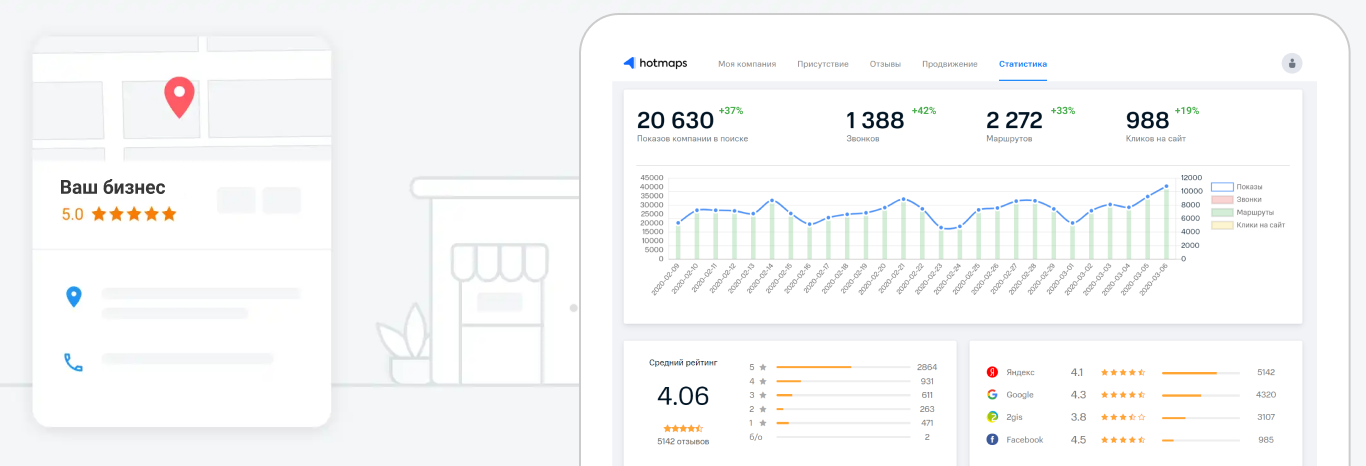Click the Ваш бизнес title
Viewport: 1366px width, 466px height.
click(x=113, y=187)
